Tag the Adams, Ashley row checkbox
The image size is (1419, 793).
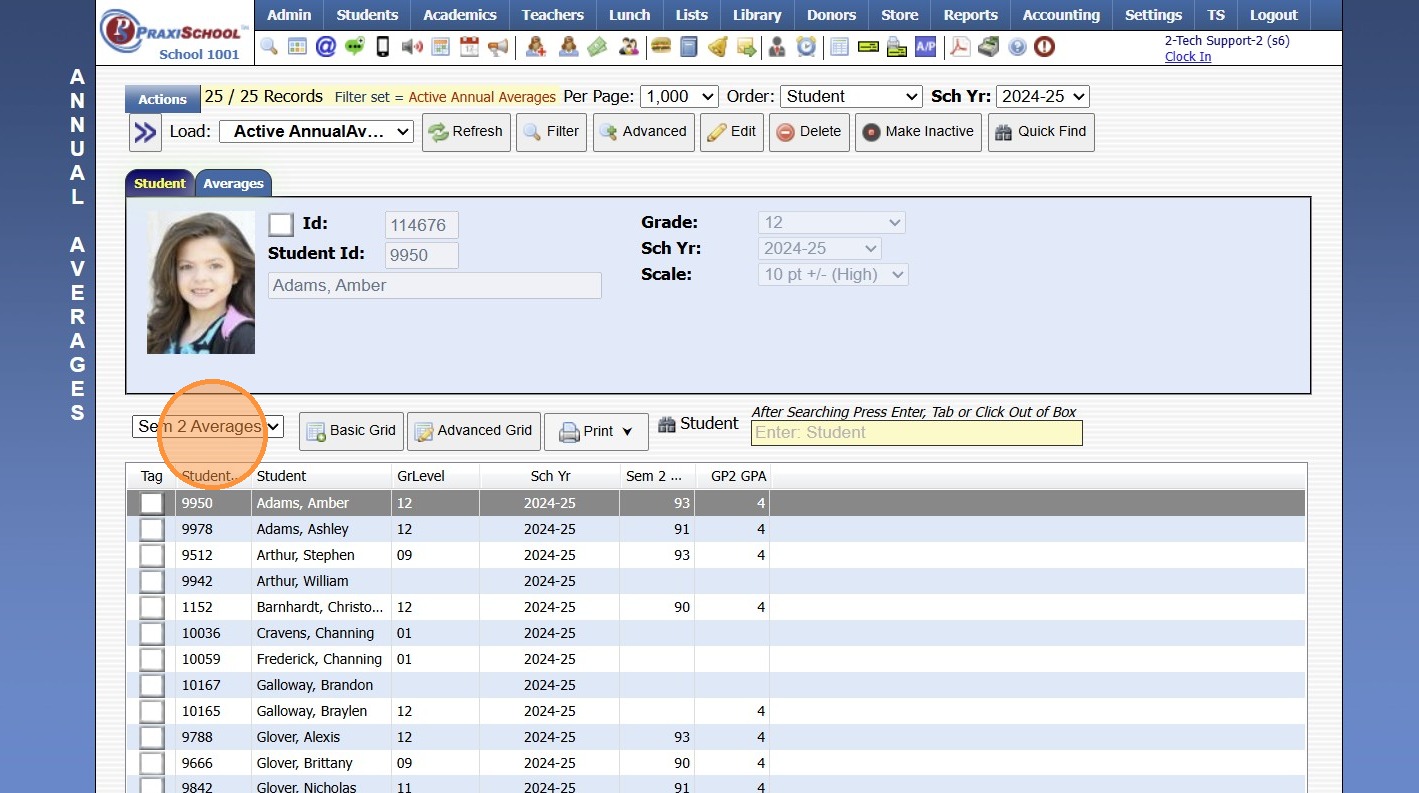click(151, 529)
